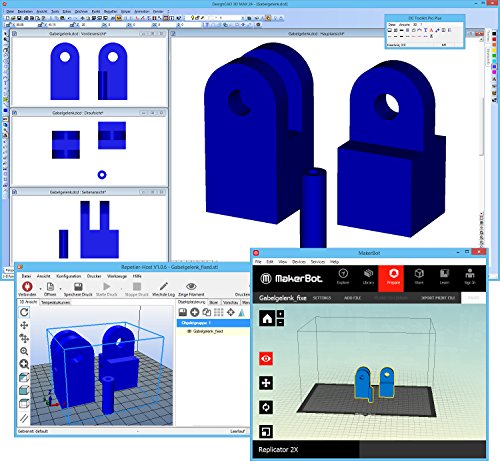Viewport: 500px width, 461px height.
Task: Click the add object plus icon
Action: pyautogui.click(x=195, y=312)
